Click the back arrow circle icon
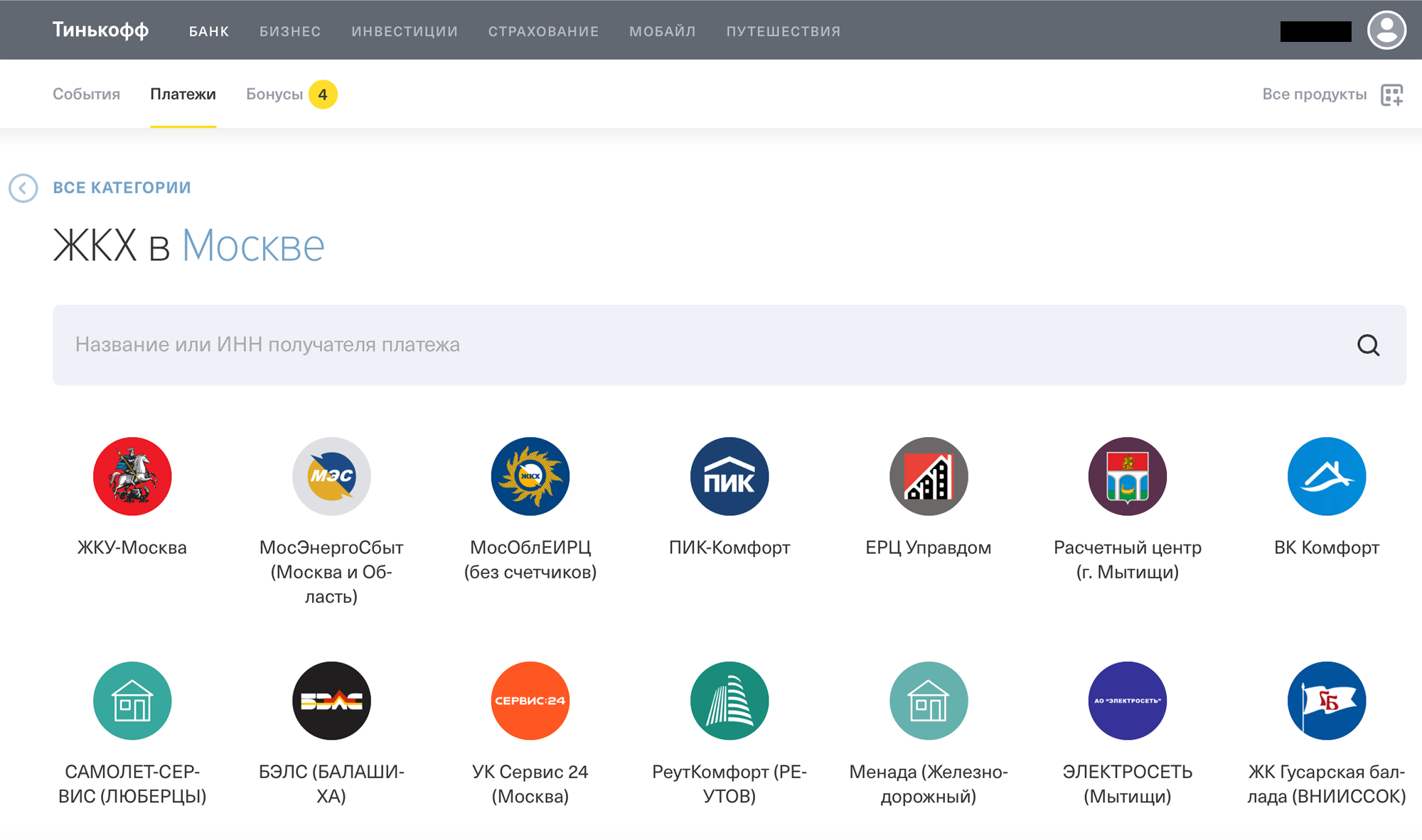1422x840 pixels. point(23,188)
